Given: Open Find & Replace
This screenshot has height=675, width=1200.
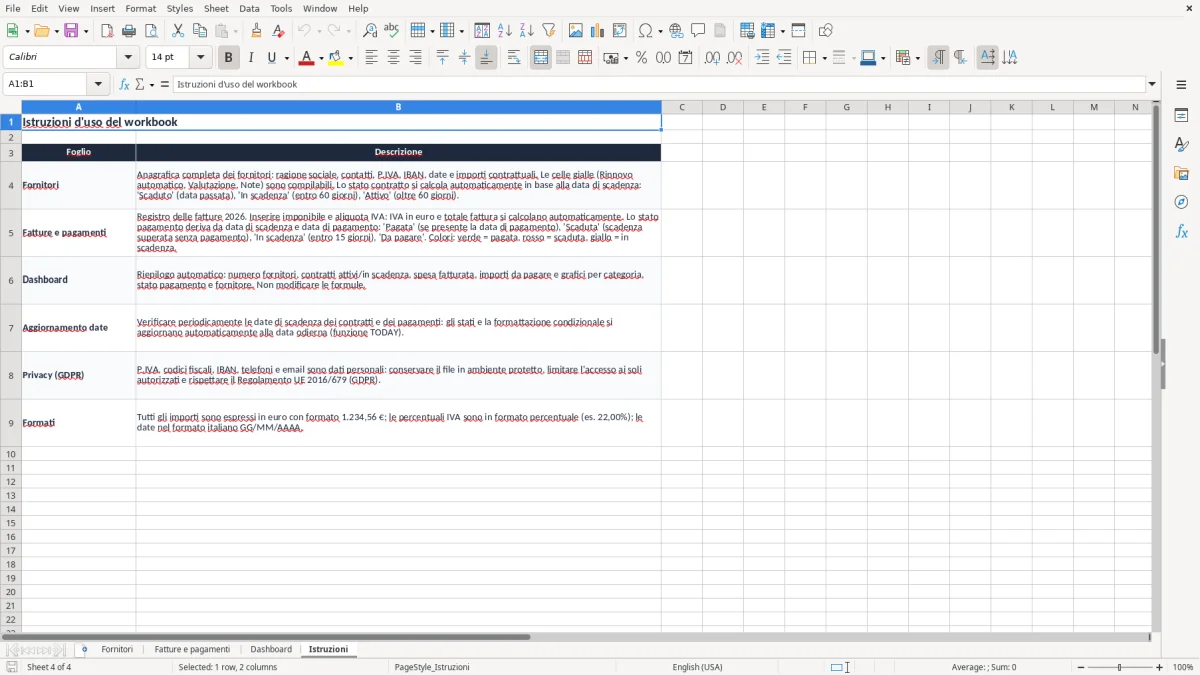Looking at the screenshot, I should (x=369, y=31).
